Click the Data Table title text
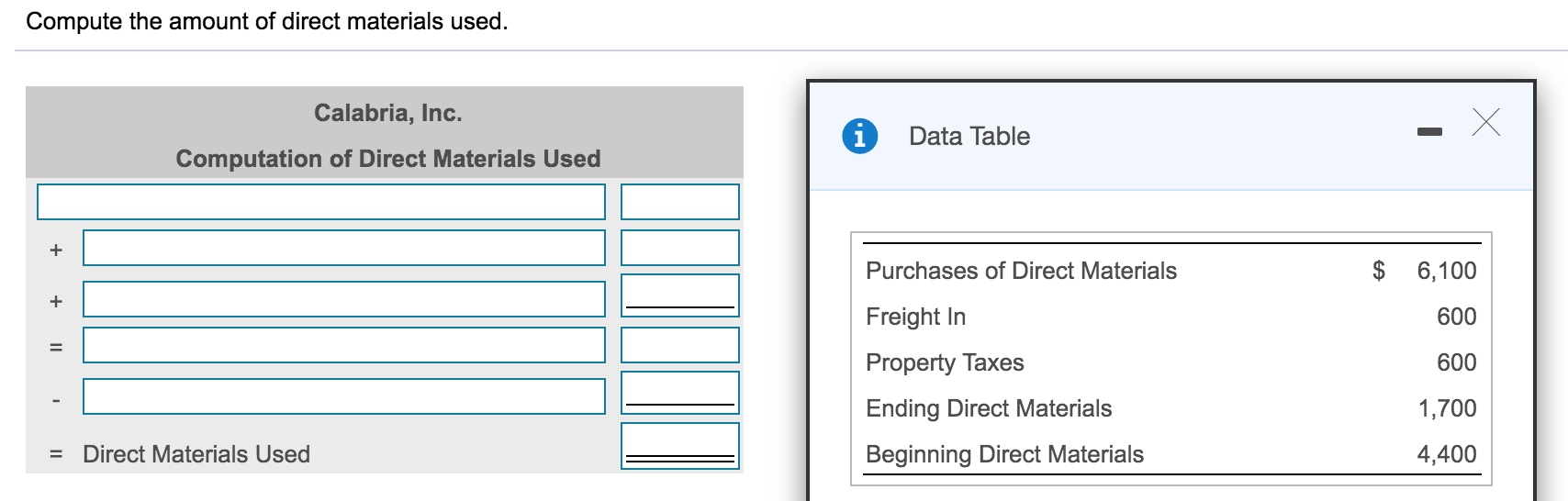 coord(969,137)
